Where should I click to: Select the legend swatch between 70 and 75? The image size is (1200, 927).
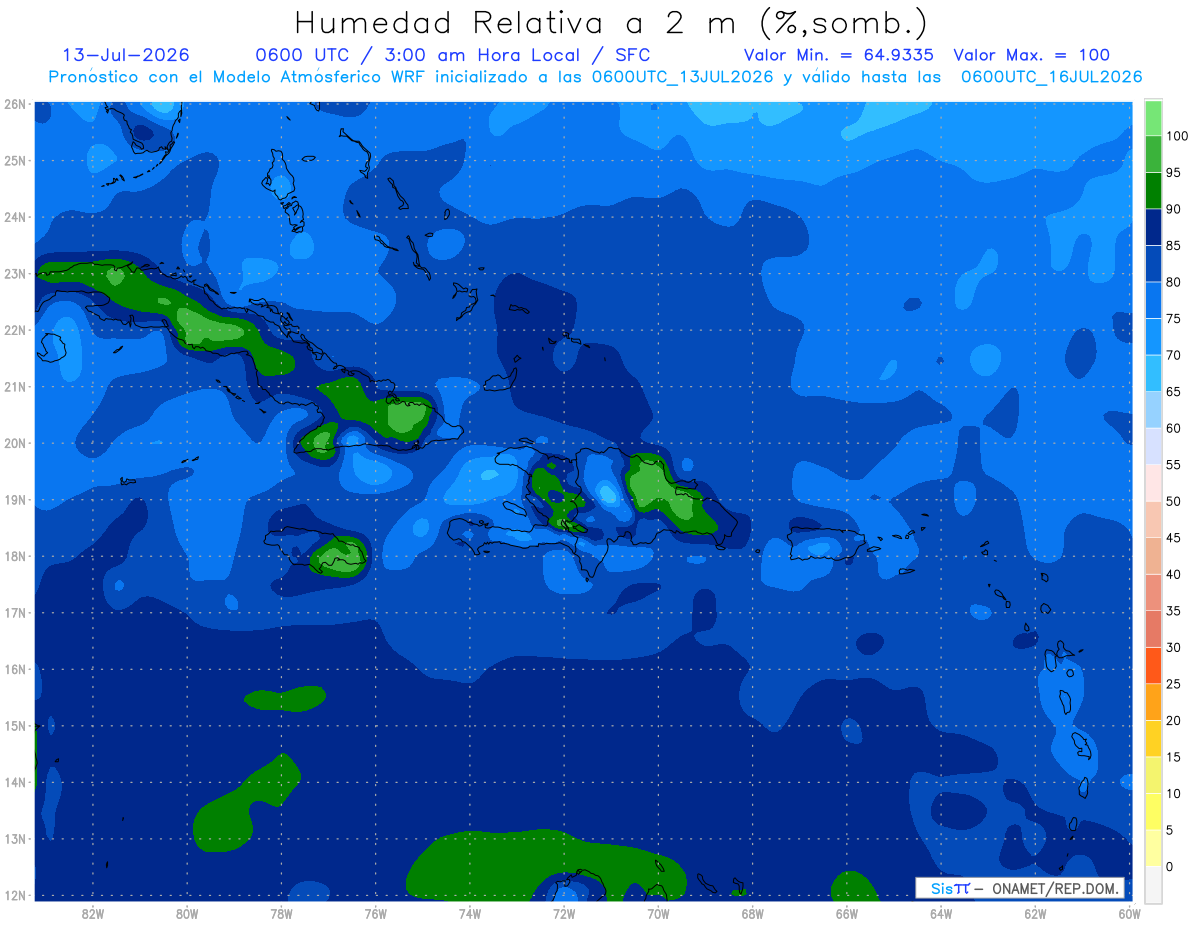1153,336
